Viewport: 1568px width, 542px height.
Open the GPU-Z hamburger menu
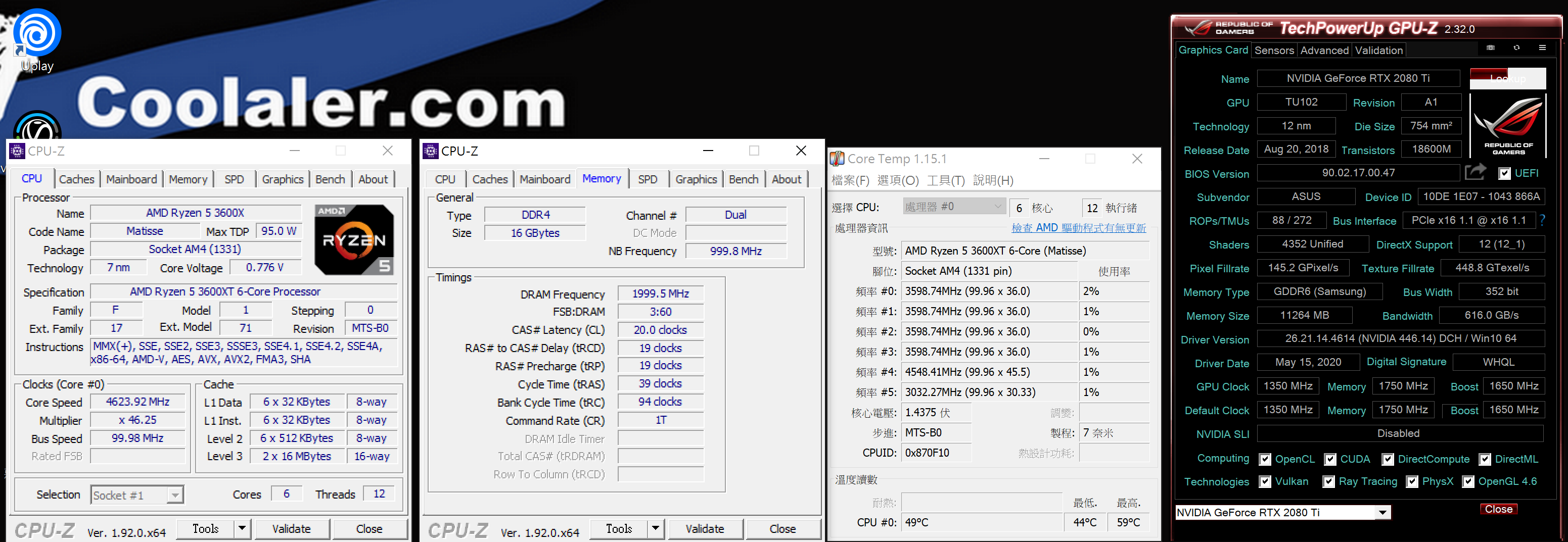1542,47
